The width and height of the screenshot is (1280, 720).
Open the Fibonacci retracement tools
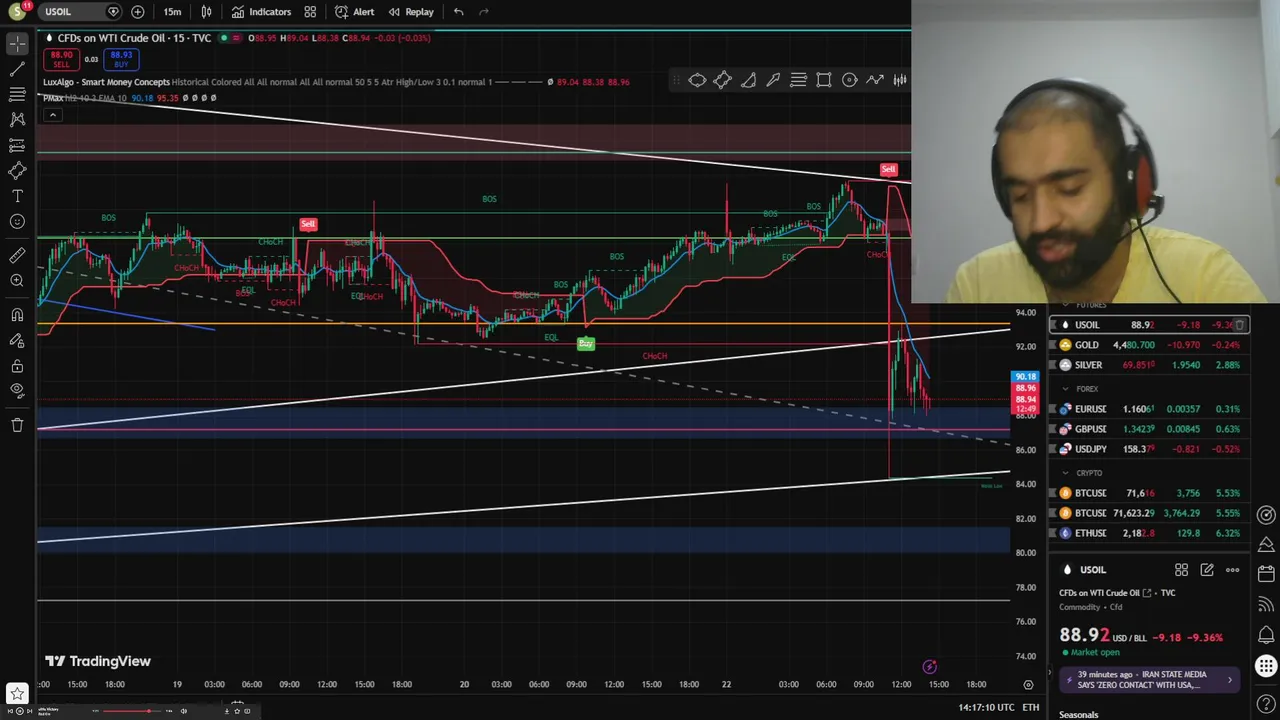(17, 94)
